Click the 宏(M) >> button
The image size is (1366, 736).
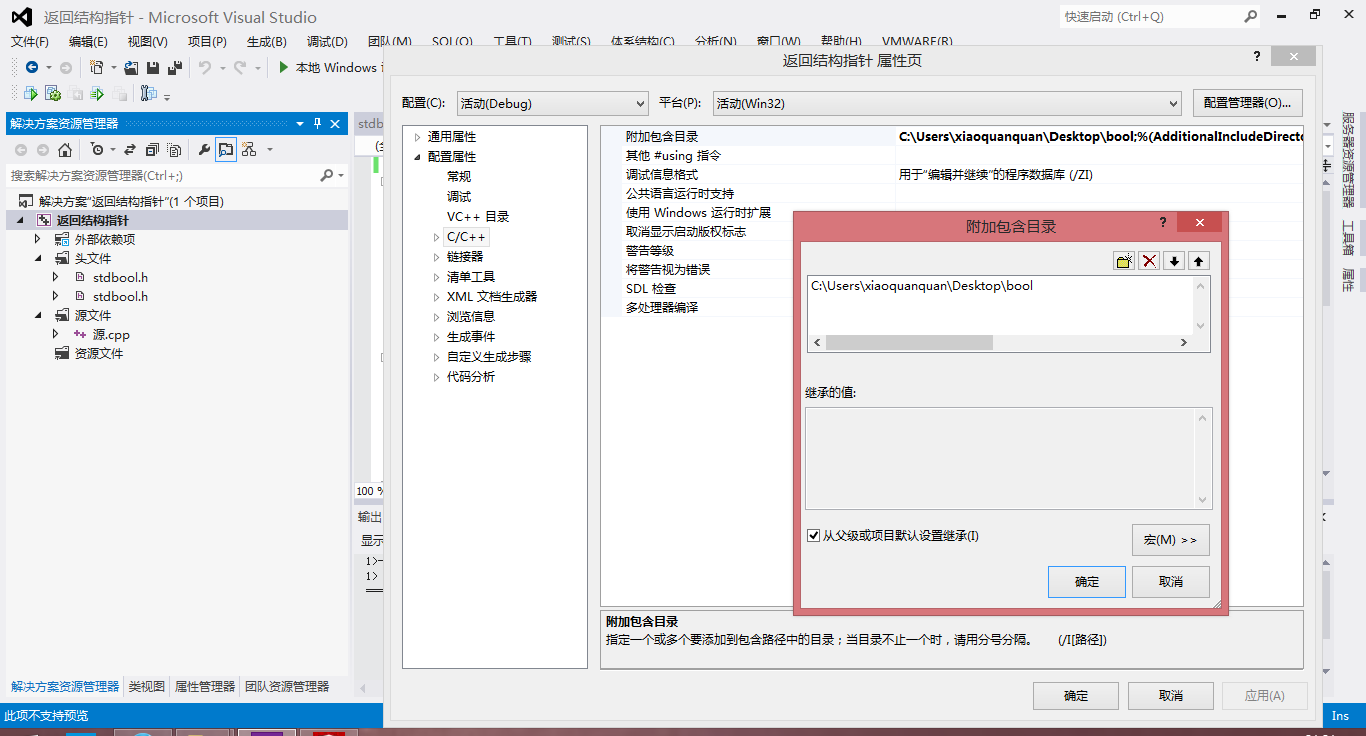pos(1171,540)
